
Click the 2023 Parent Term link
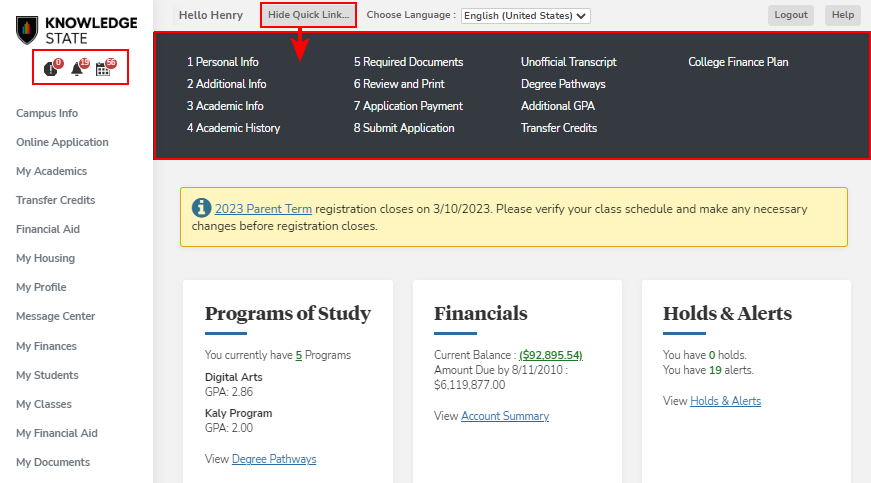click(263, 209)
